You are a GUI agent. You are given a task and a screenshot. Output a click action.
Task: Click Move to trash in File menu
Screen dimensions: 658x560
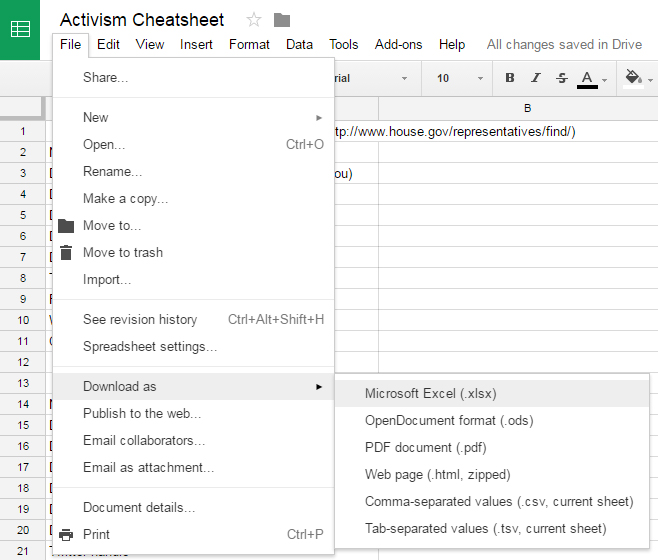click(x=123, y=252)
